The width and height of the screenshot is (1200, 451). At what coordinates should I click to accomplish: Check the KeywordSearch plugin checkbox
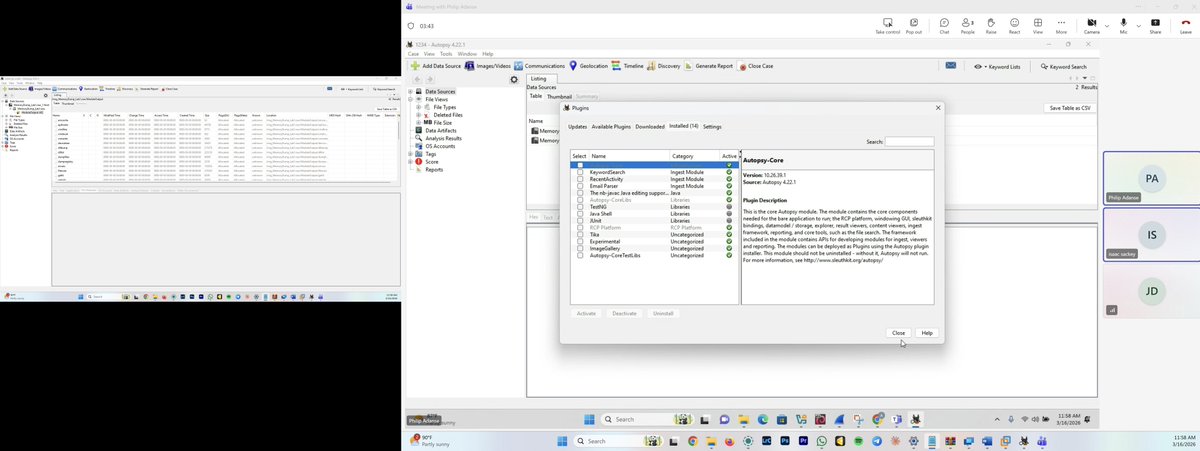[579, 172]
